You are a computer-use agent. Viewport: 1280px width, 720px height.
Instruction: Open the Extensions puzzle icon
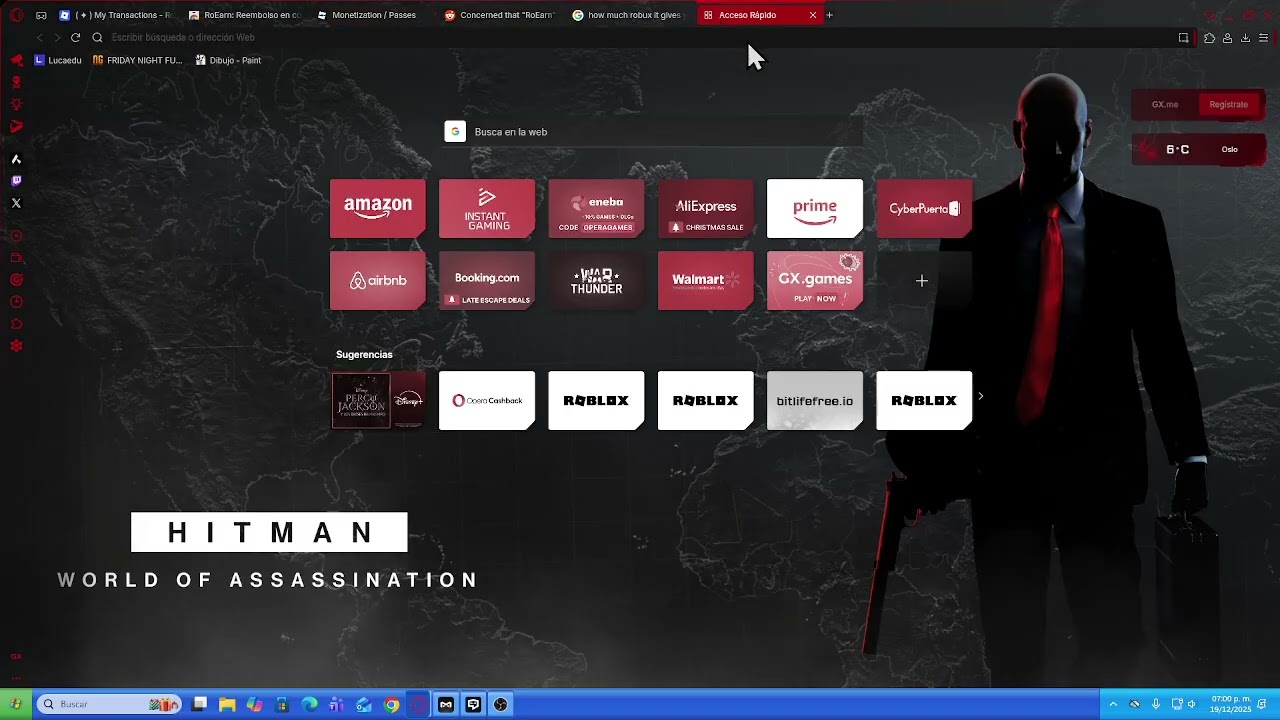(x=1209, y=38)
